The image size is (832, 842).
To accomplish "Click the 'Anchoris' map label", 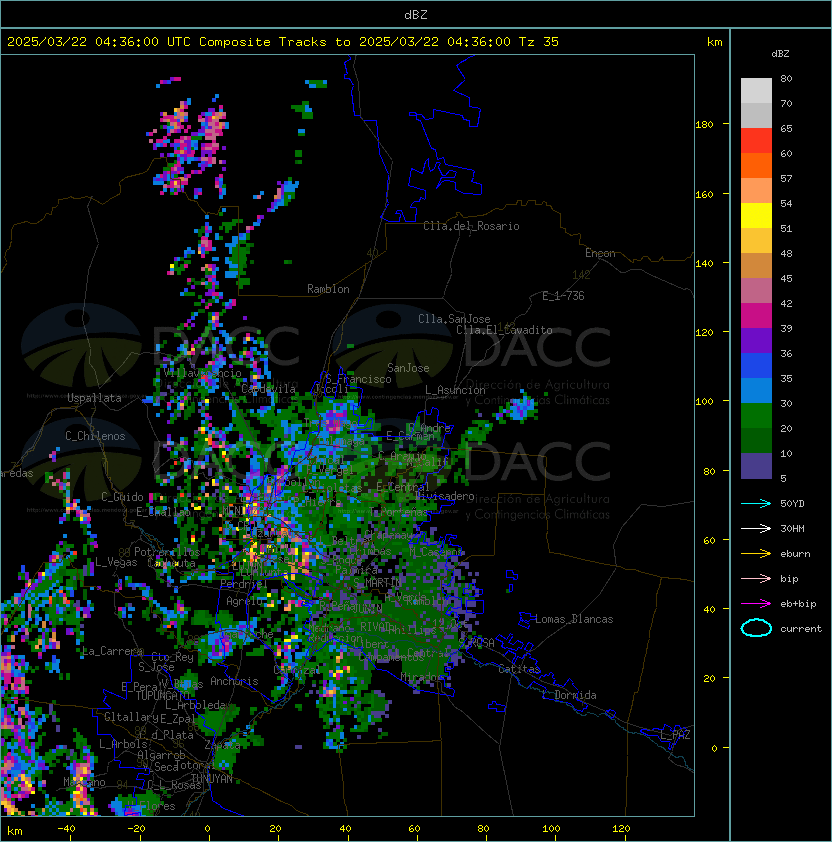I will point(234,681).
